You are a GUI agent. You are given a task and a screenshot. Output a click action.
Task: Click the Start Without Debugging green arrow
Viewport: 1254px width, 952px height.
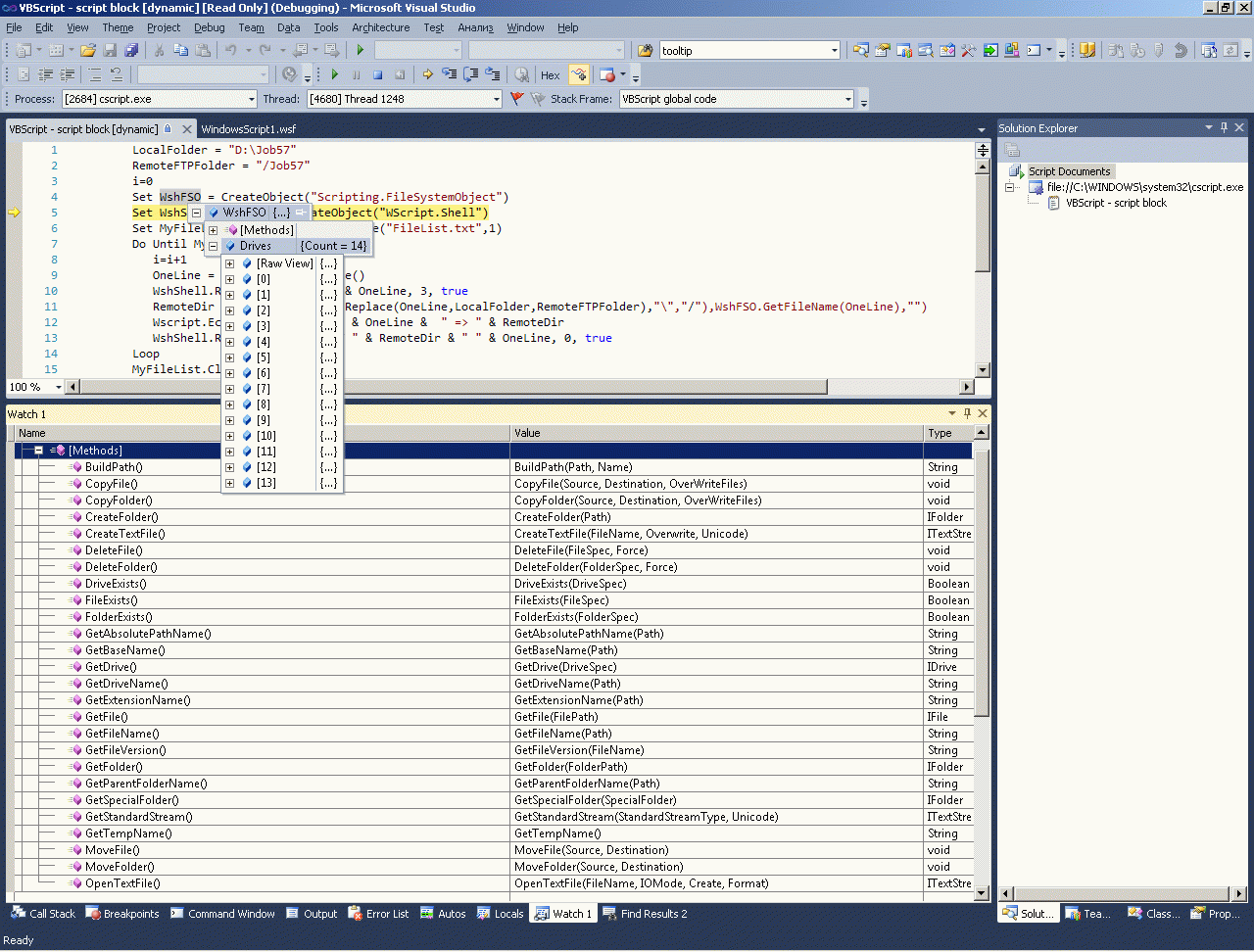(x=361, y=50)
